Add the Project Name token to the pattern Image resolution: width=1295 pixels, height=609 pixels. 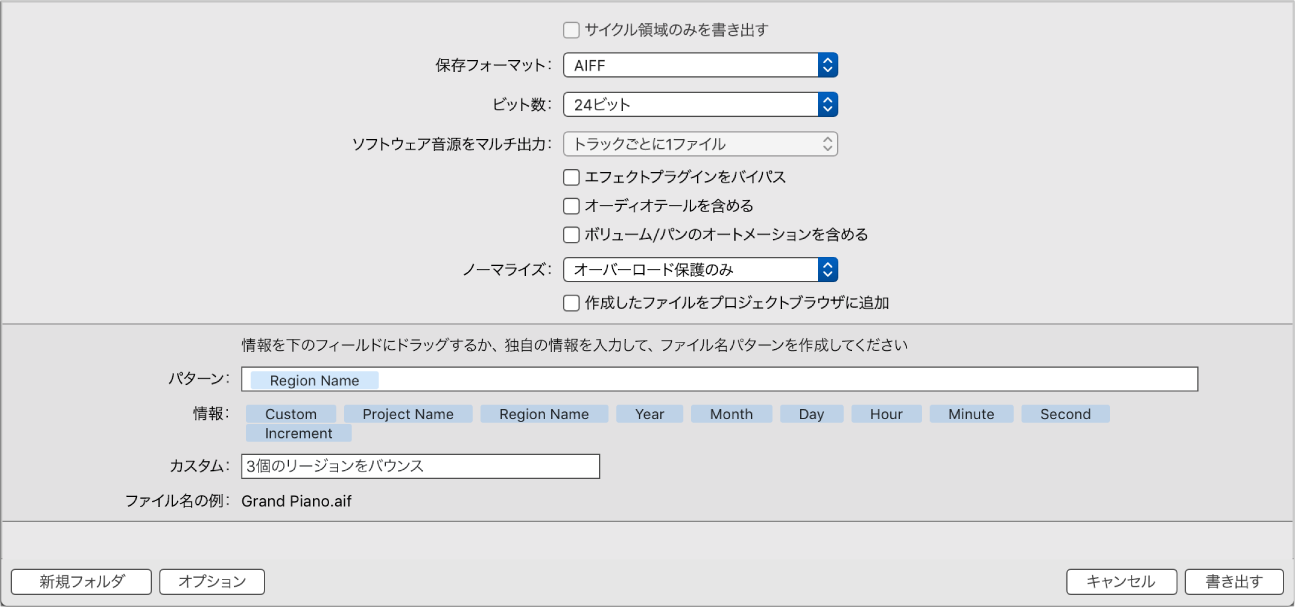408,413
